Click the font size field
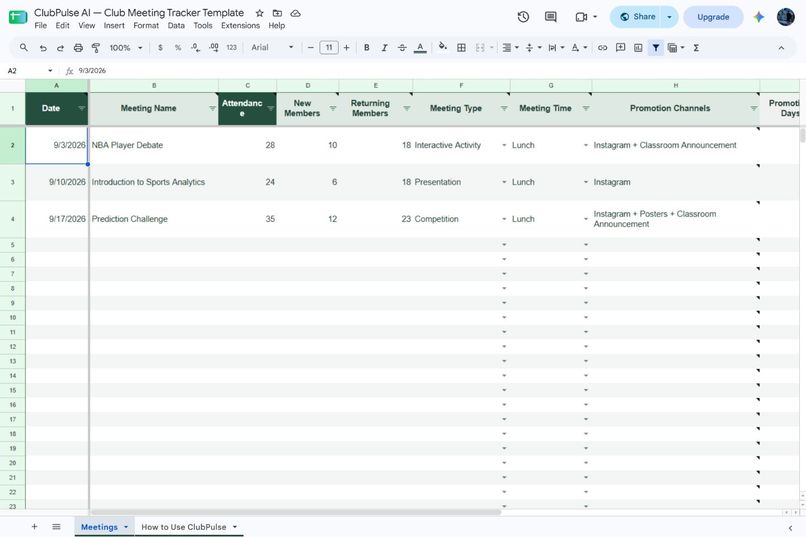This screenshot has width=806, height=537. (329, 48)
